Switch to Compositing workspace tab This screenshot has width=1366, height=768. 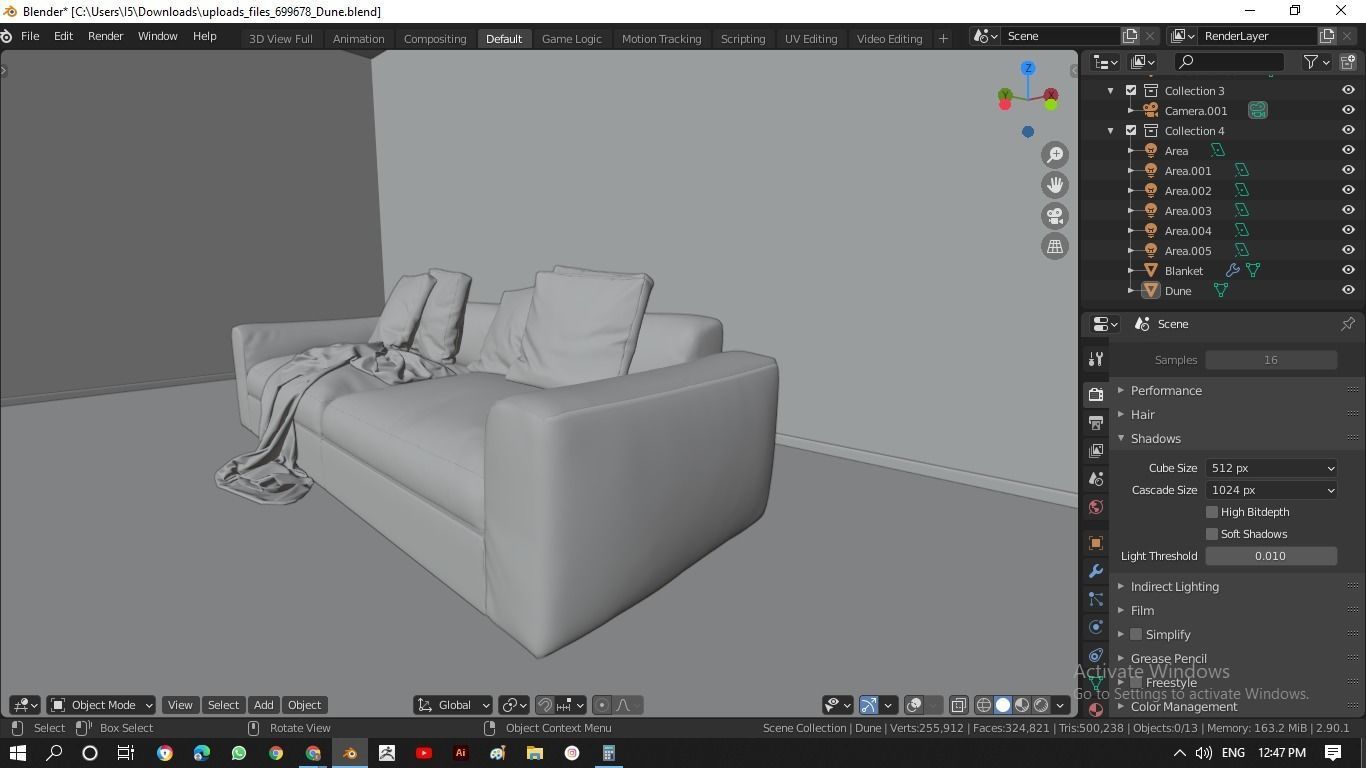[434, 38]
